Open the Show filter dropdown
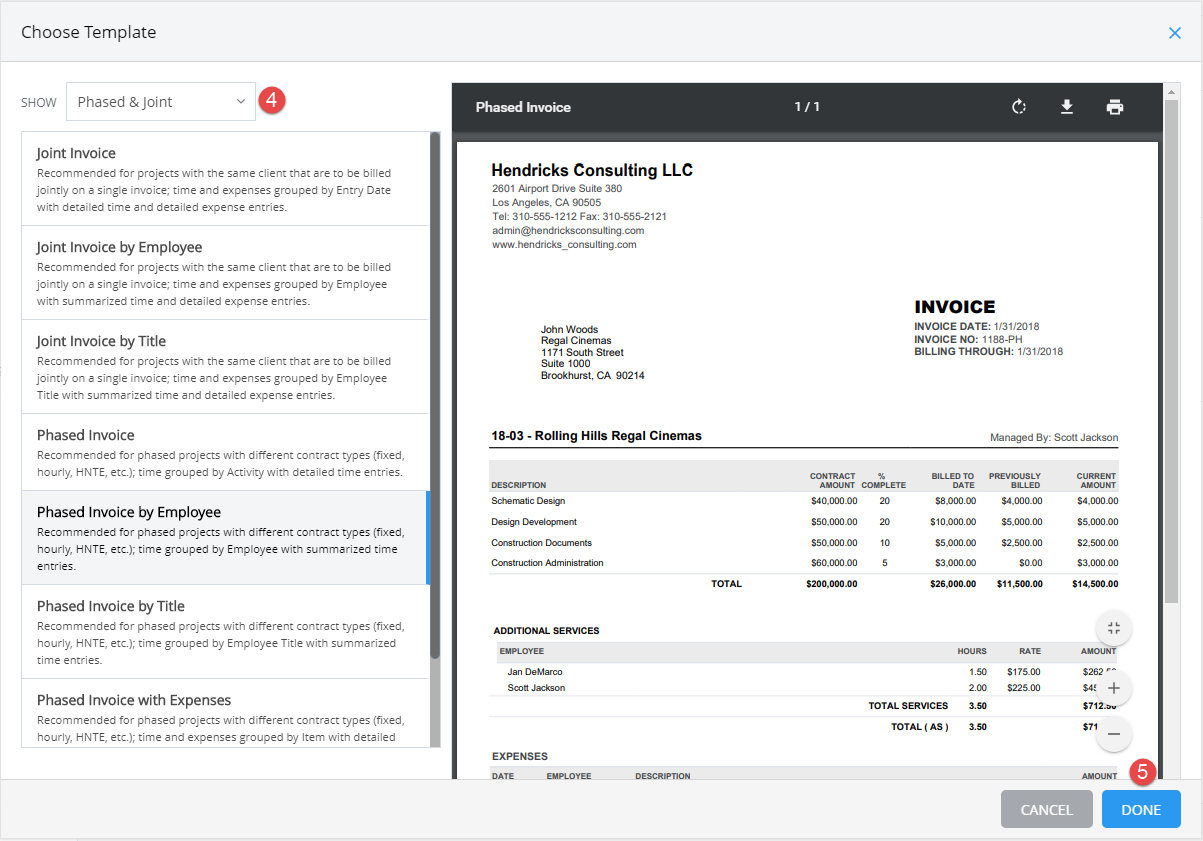Screen dimensions: 1203x841 tap(161, 102)
